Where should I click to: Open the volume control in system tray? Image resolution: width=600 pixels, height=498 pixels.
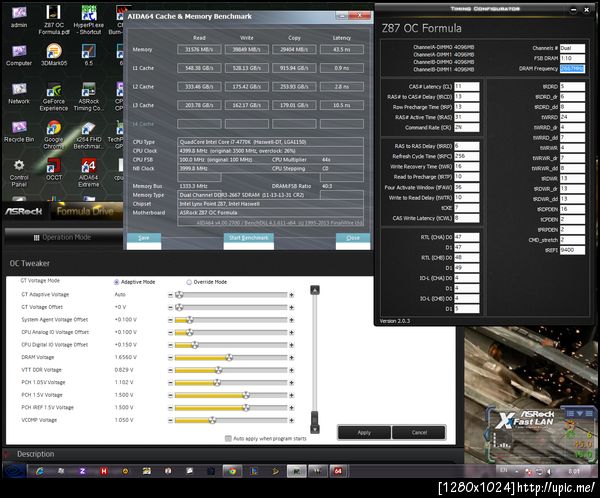pyautogui.click(x=549, y=471)
